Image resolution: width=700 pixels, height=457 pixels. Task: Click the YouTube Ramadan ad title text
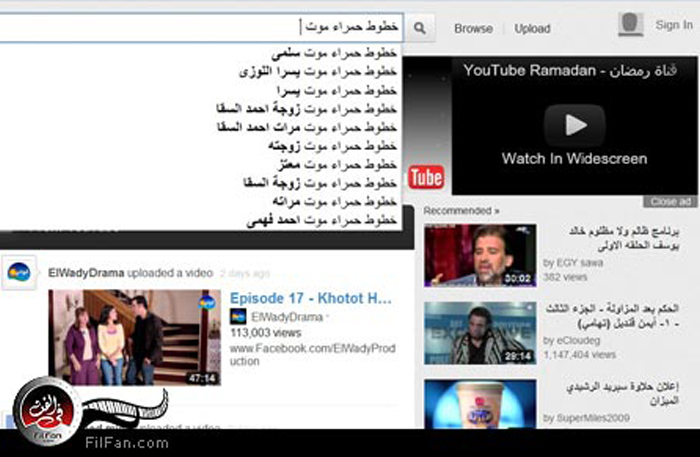[570, 70]
